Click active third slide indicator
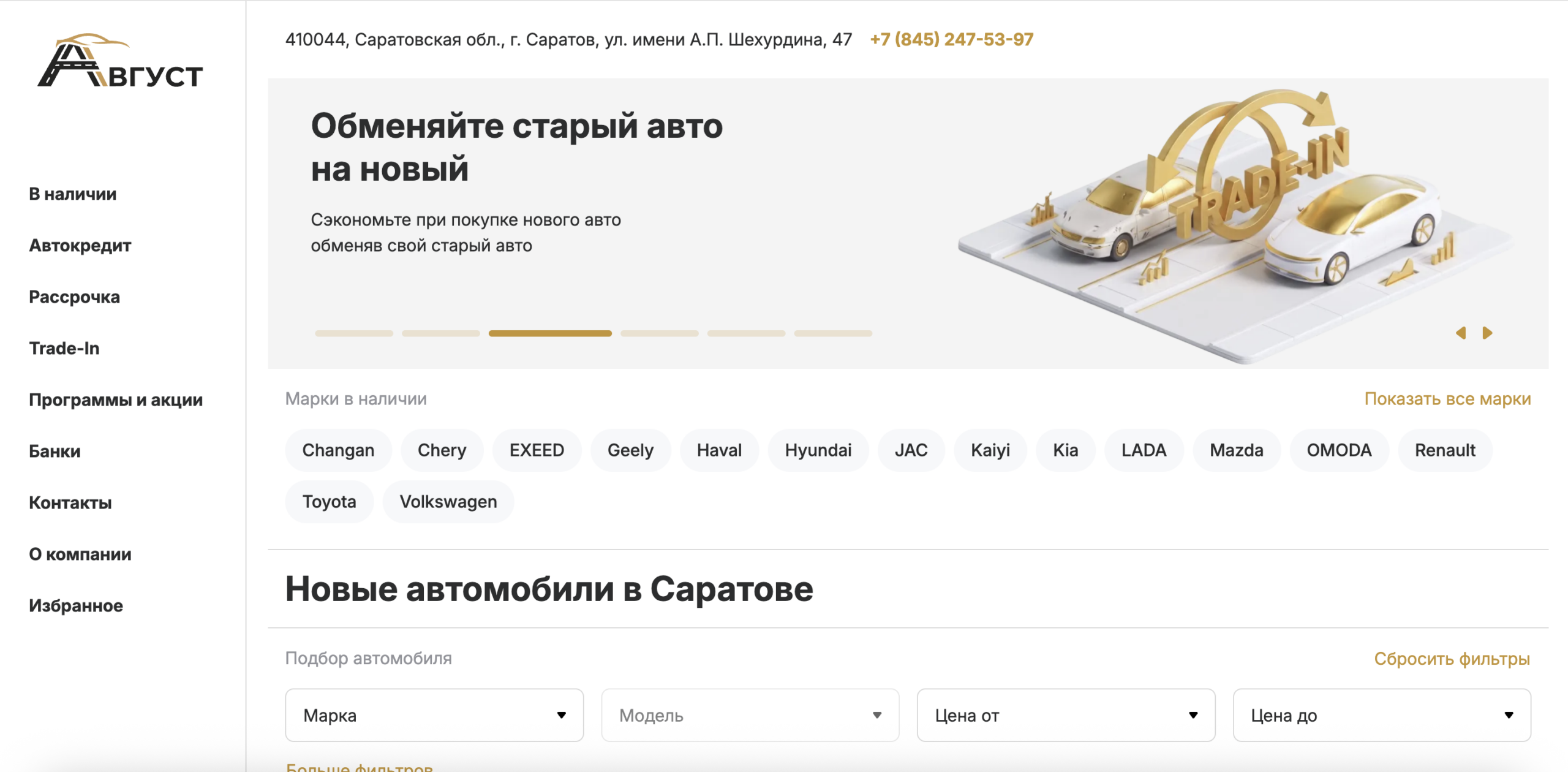Screen dimensions: 1568x772 (550, 333)
